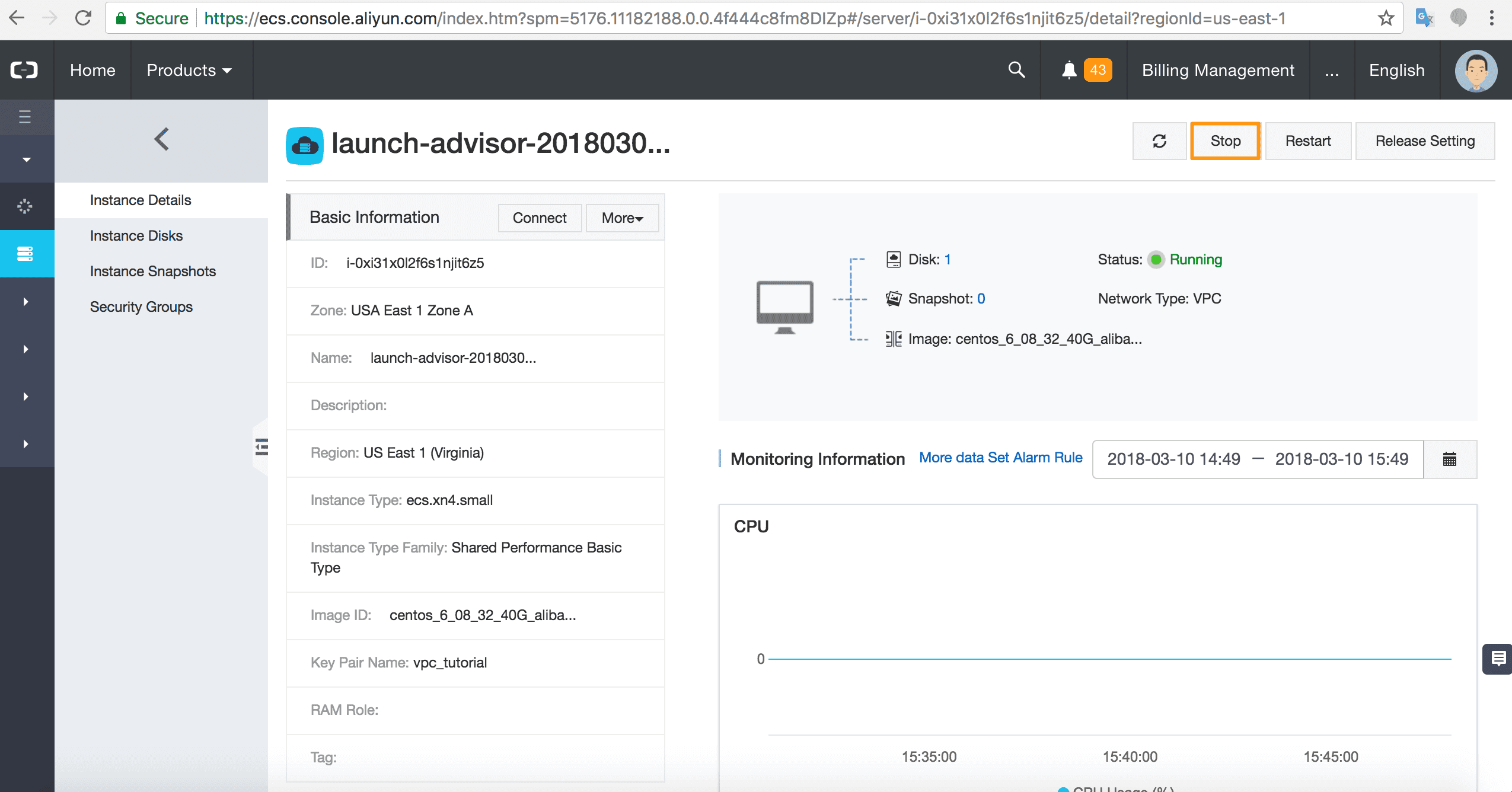Image resolution: width=1512 pixels, height=792 pixels.
Task: Expand the second right-arrow sidebar group
Action: (x=25, y=349)
